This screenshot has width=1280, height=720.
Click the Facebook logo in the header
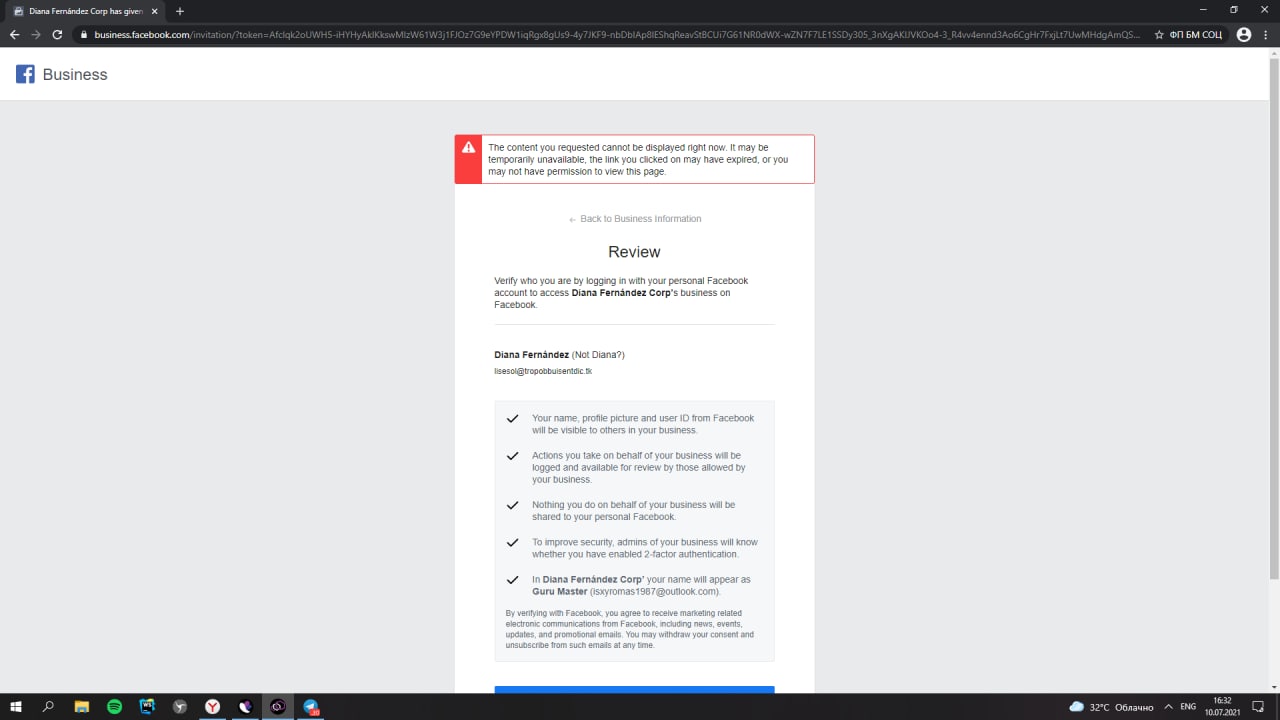coord(25,74)
